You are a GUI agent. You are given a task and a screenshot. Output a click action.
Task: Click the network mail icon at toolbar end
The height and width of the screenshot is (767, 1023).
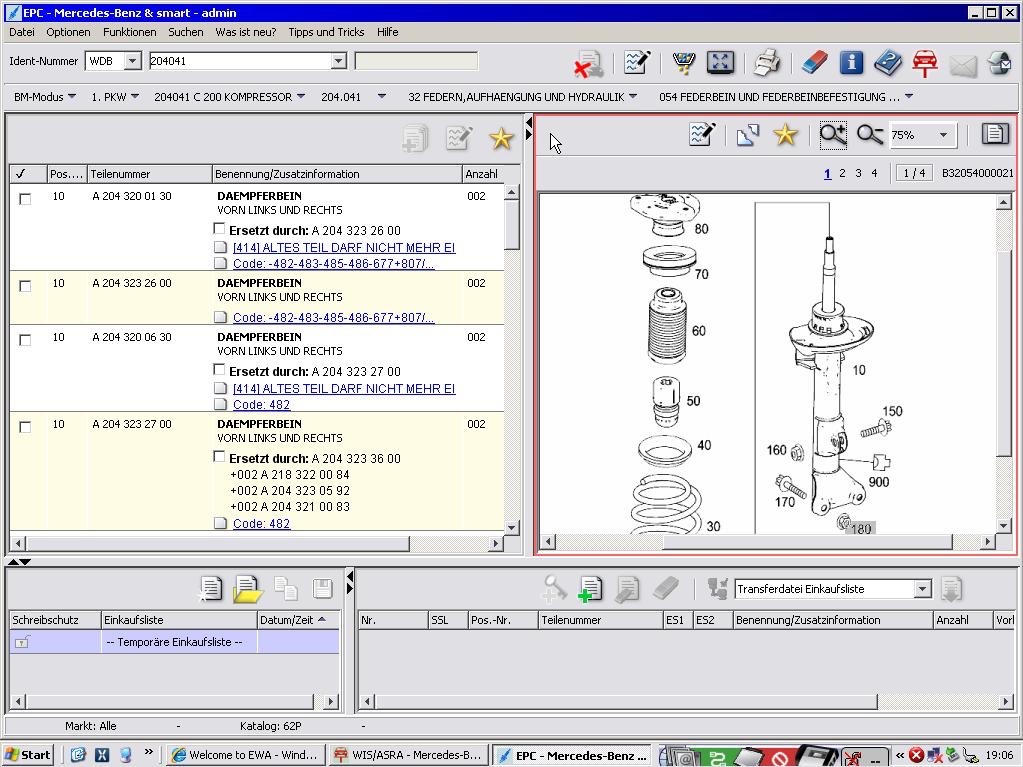coord(999,63)
